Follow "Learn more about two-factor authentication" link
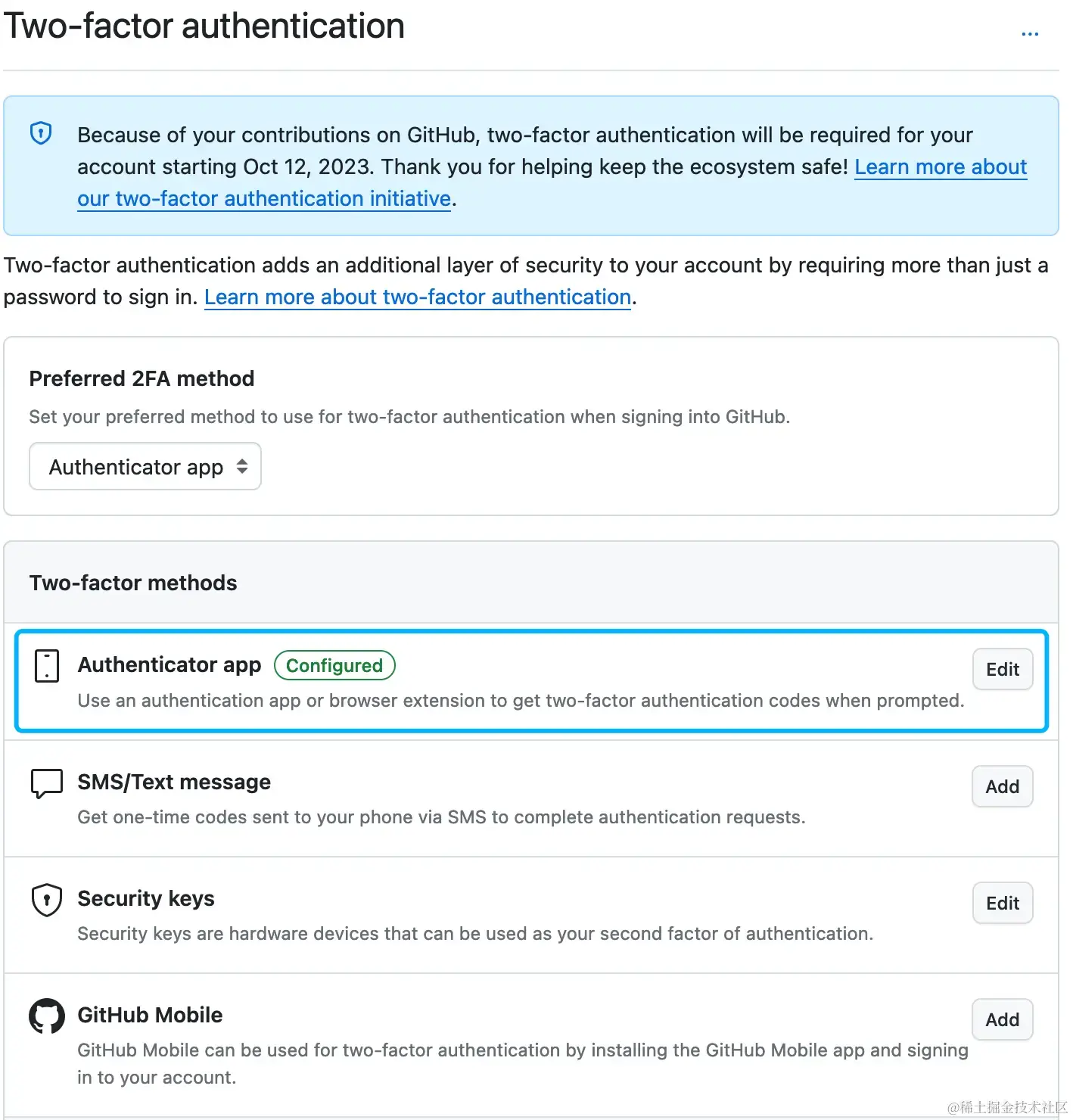This screenshot has height=1120, width=1073. pos(417,297)
